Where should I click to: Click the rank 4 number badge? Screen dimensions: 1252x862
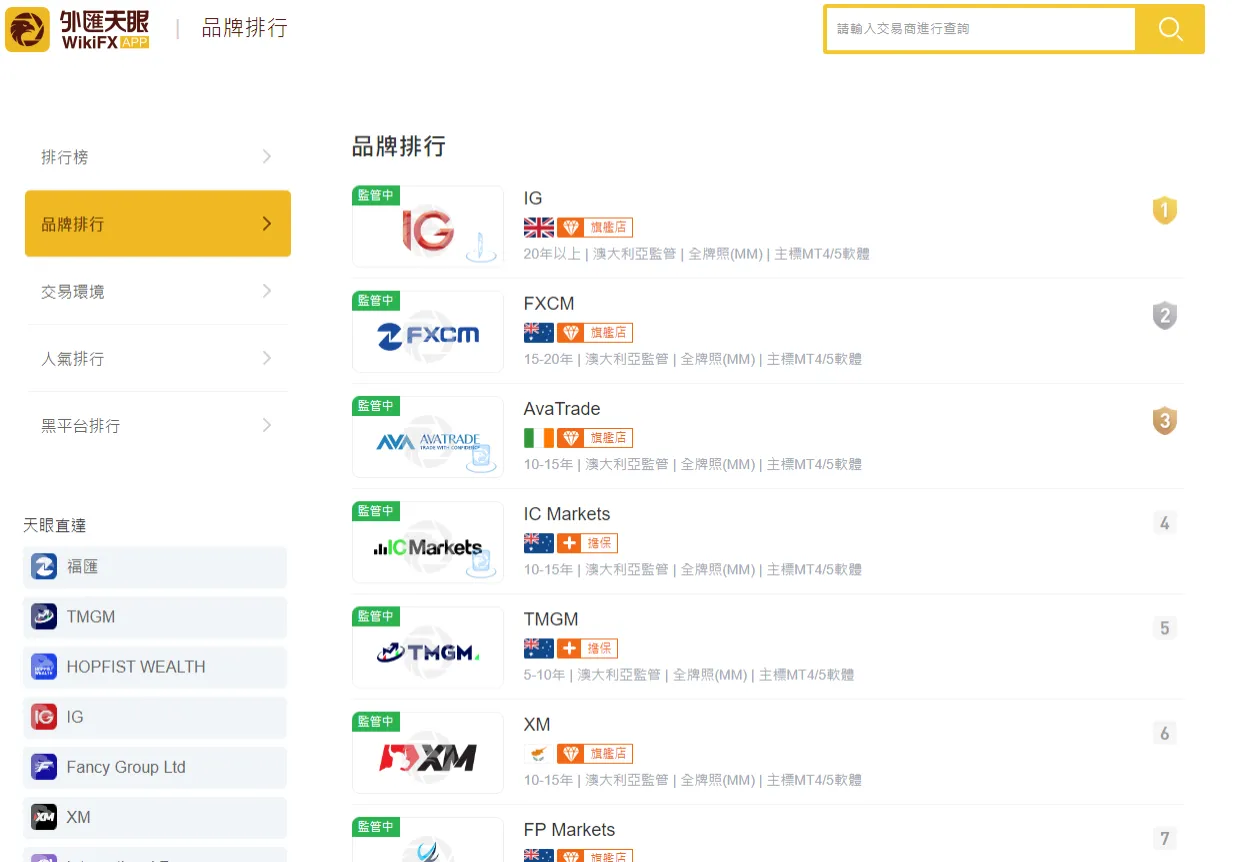(x=1164, y=523)
